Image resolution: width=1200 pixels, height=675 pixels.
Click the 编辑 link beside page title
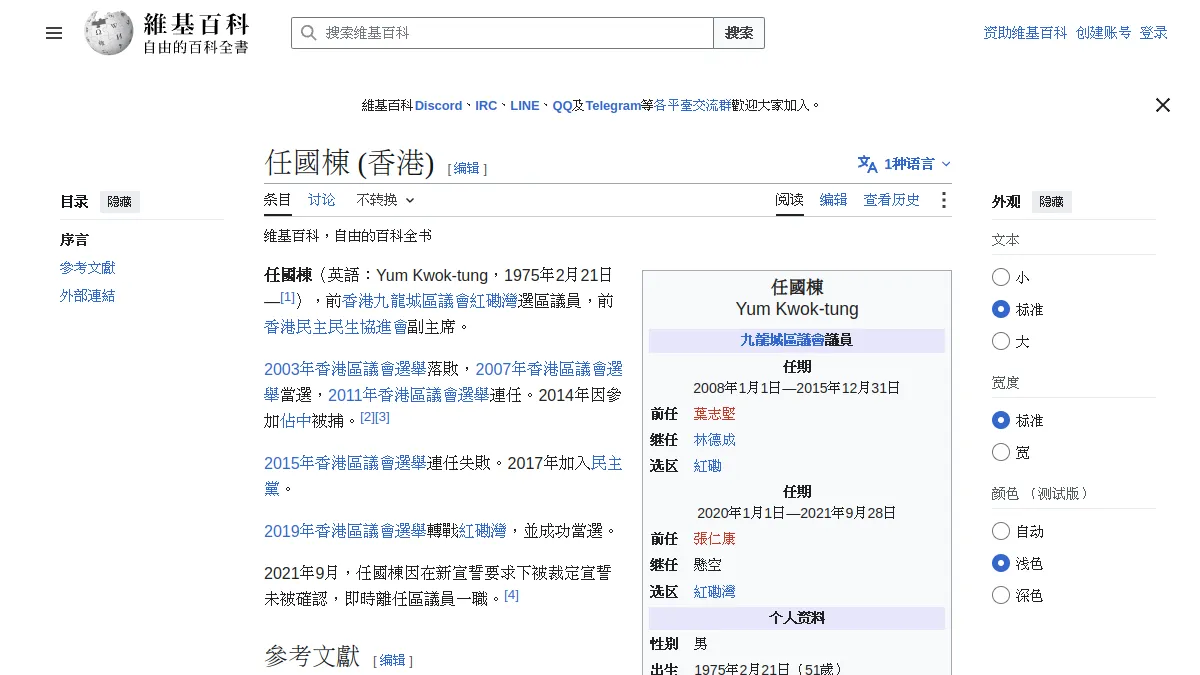click(x=467, y=169)
